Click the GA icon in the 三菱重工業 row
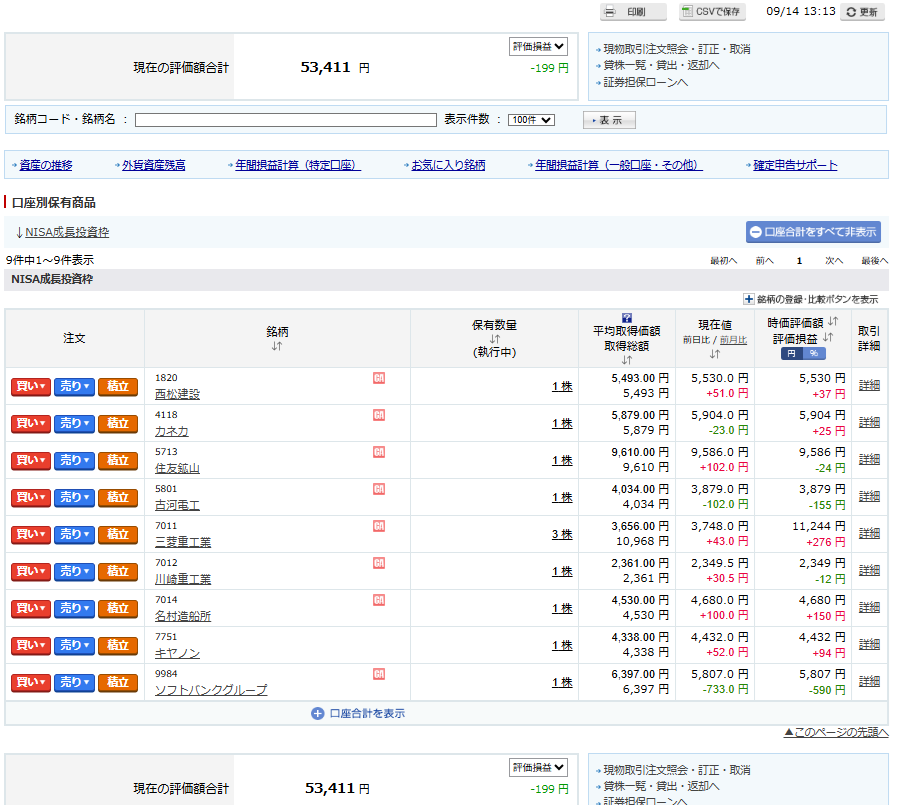 (x=379, y=526)
